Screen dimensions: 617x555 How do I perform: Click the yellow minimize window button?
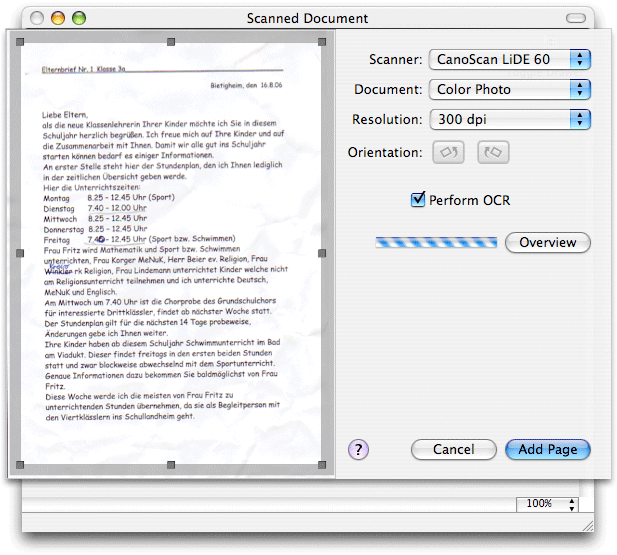click(x=58, y=18)
